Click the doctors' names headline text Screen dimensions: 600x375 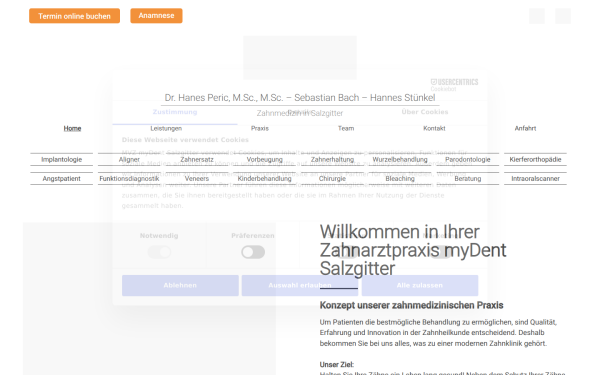(x=300, y=98)
